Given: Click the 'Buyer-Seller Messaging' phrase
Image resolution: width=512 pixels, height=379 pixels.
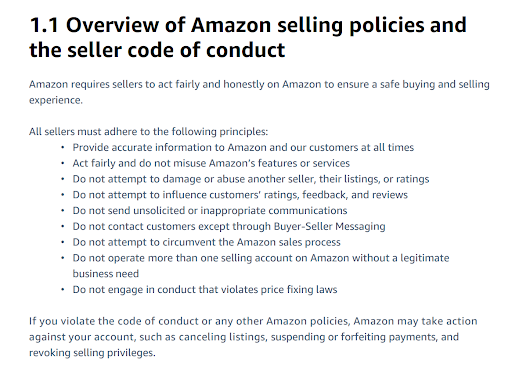Looking at the screenshot, I should 329,226.
